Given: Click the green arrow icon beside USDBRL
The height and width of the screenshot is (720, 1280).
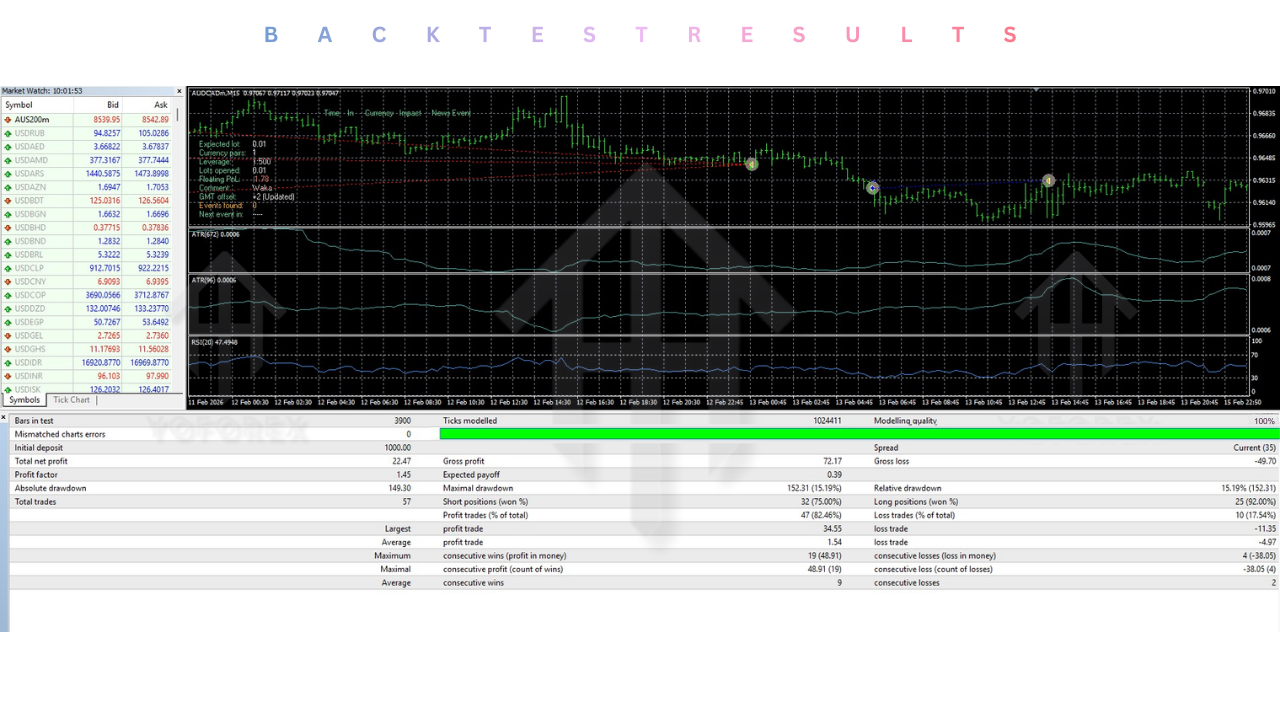Looking at the screenshot, I should pos(8,254).
